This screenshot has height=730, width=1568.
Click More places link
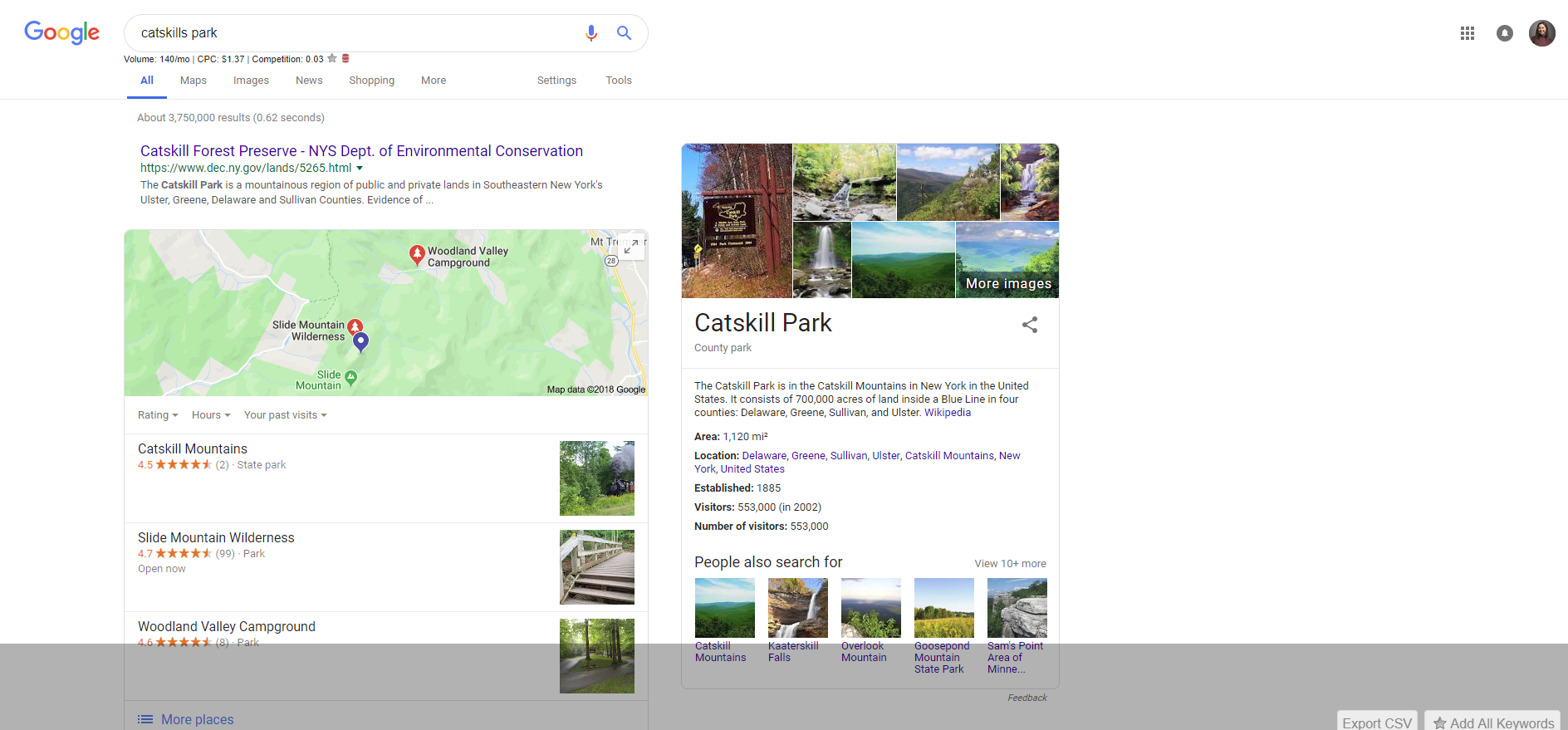click(x=198, y=719)
